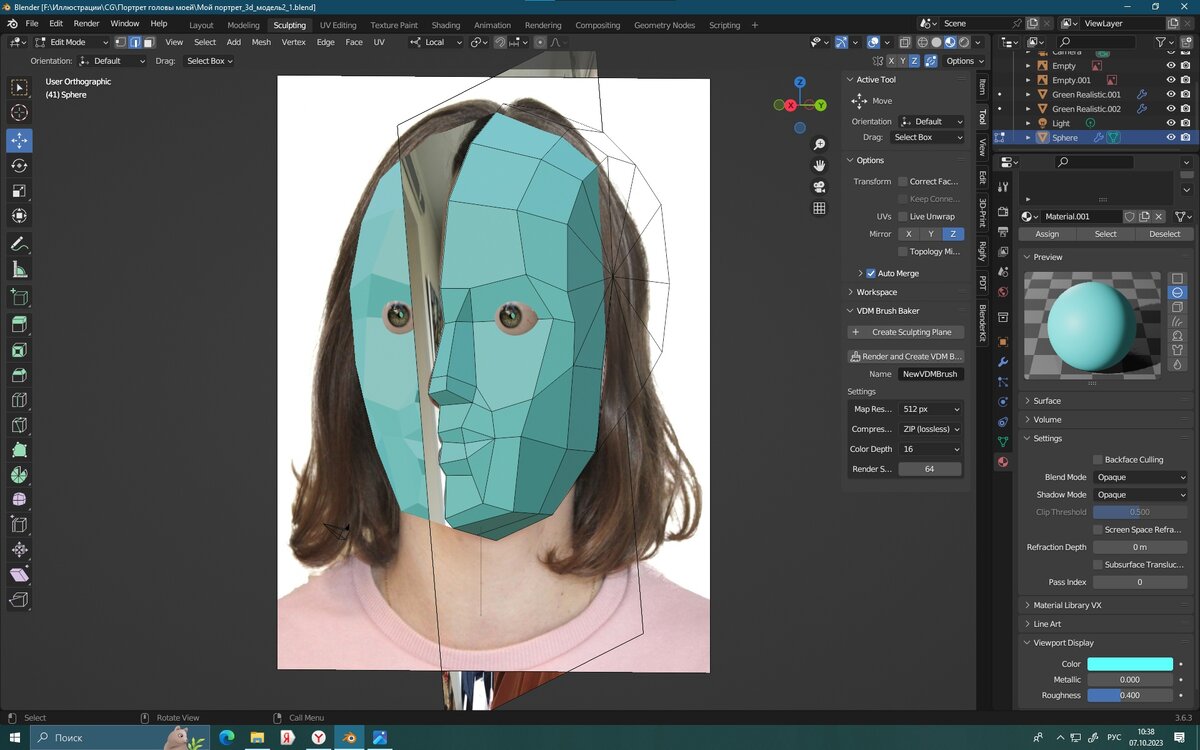Image resolution: width=1200 pixels, height=750 pixels.
Task: Enable Backface Culling checkbox
Action: (1098, 460)
